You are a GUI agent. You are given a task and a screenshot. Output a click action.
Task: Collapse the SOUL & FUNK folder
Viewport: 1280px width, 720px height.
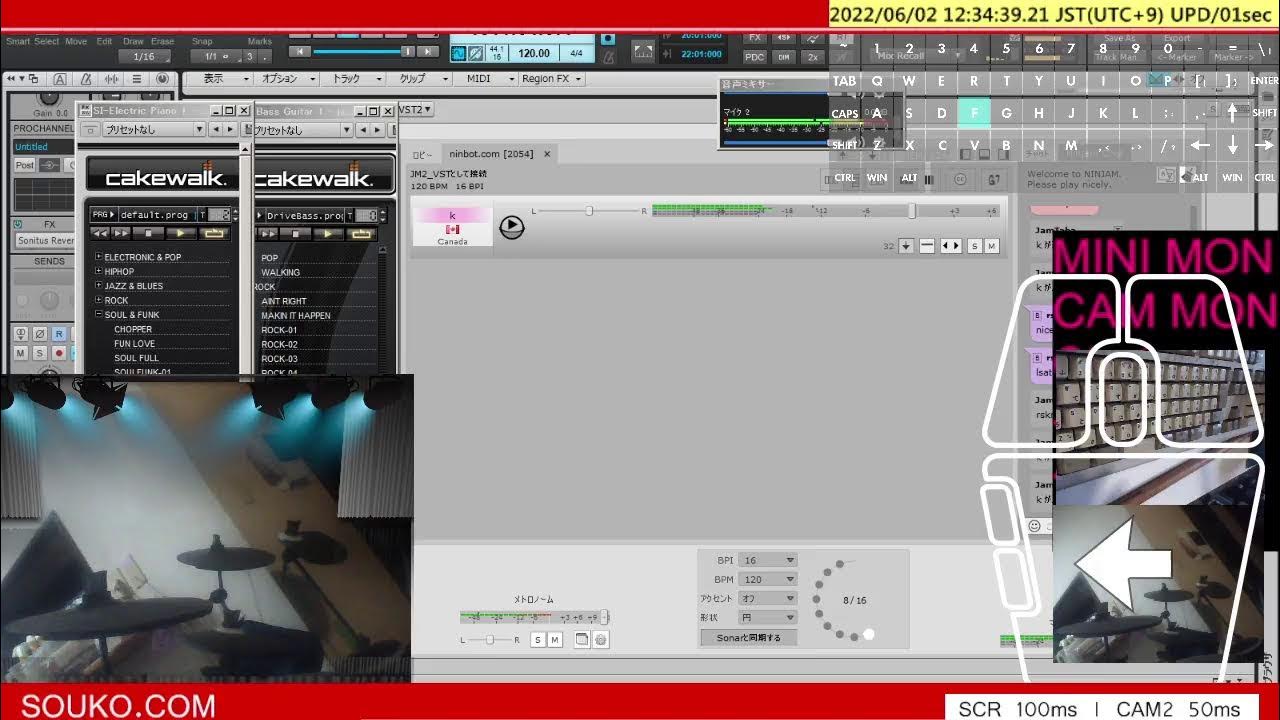pyautogui.click(x=98, y=315)
